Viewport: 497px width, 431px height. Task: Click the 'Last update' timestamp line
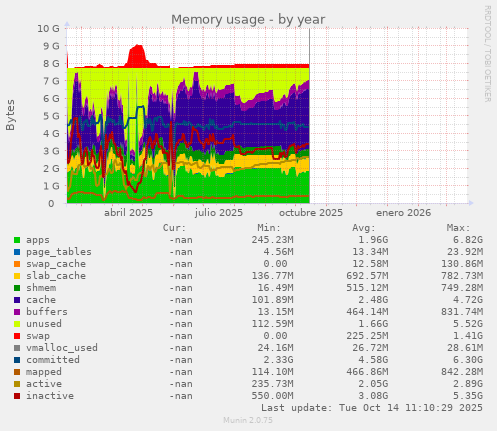[372, 408]
